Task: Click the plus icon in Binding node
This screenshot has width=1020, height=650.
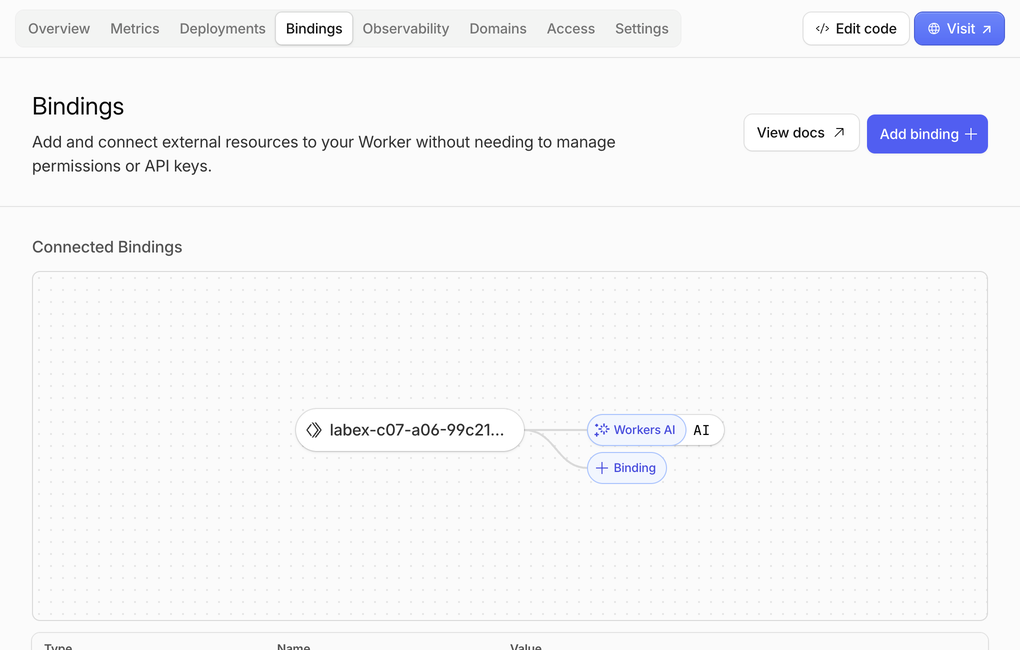Action: pos(602,468)
